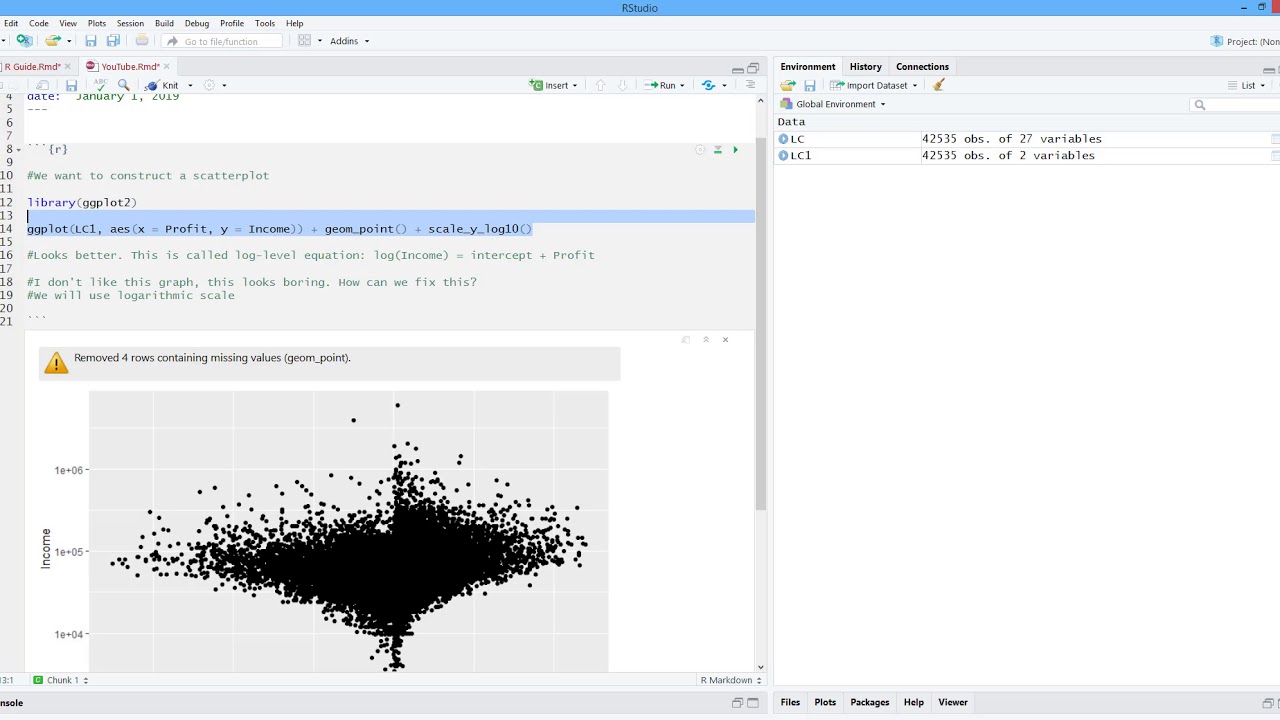Clear workspace objects with broom icon

(938, 85)
